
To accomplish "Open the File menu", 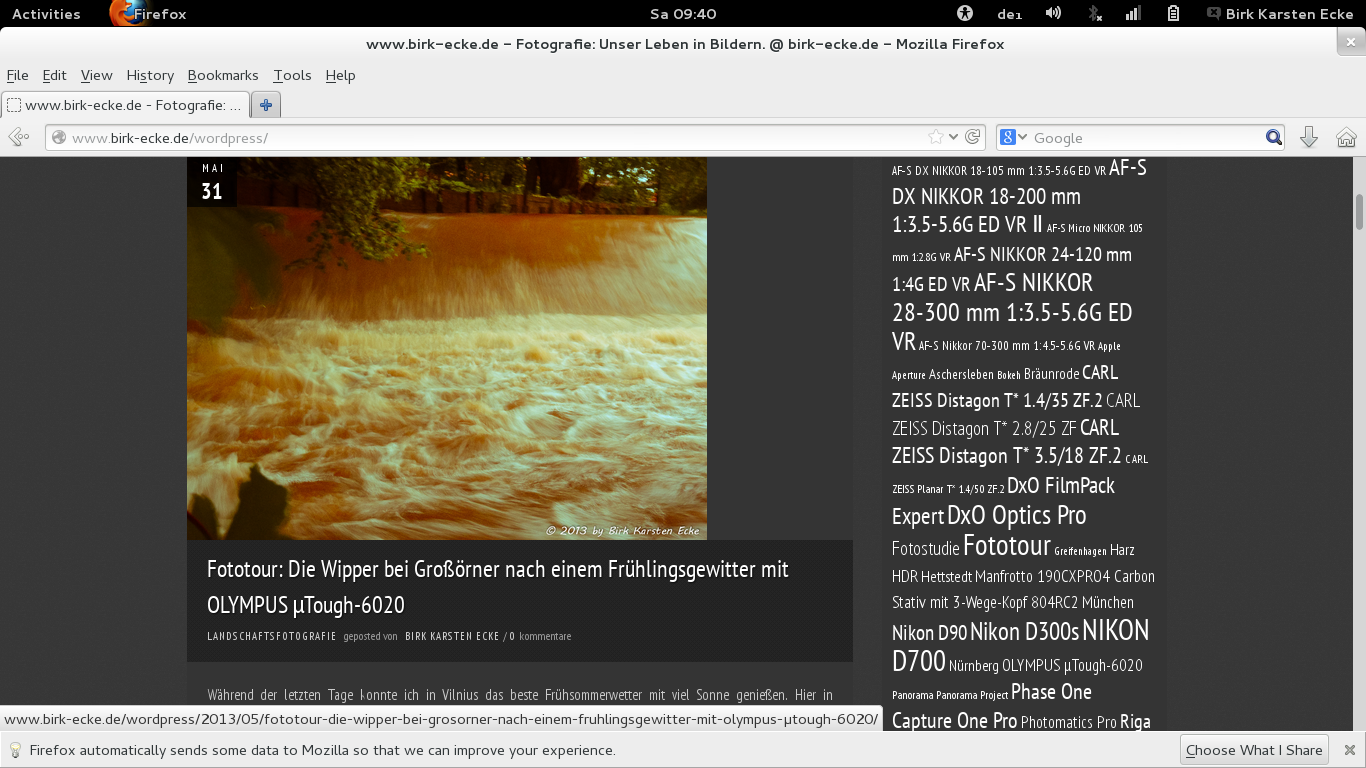I will [17, 75].
